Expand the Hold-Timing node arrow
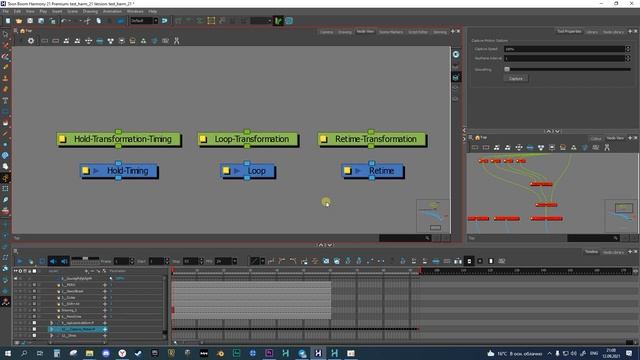The image size is (640, 360). click(96, 171)
